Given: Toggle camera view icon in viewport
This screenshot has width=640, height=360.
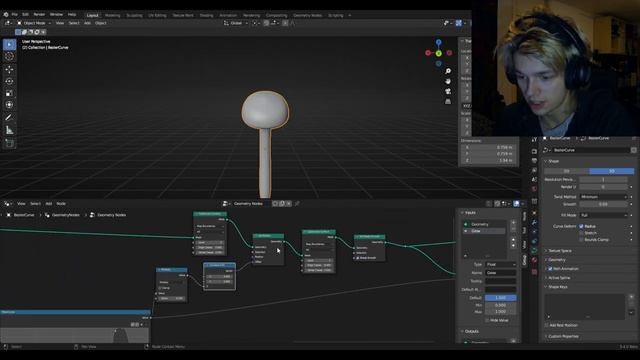Looking at the screenshot, I should (448, 91).
